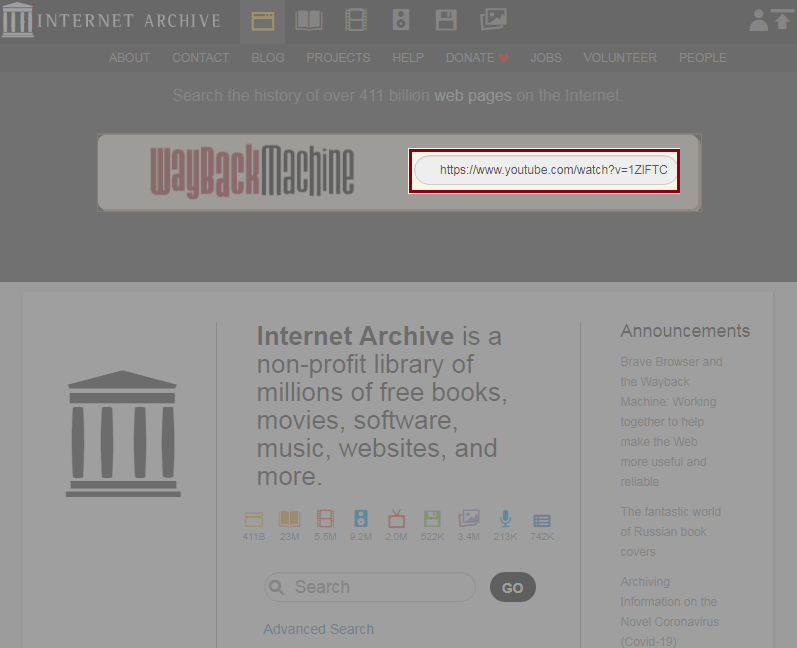Open the user account icon
The width and height of the screenshot is (797, 648).
point(758,20)
